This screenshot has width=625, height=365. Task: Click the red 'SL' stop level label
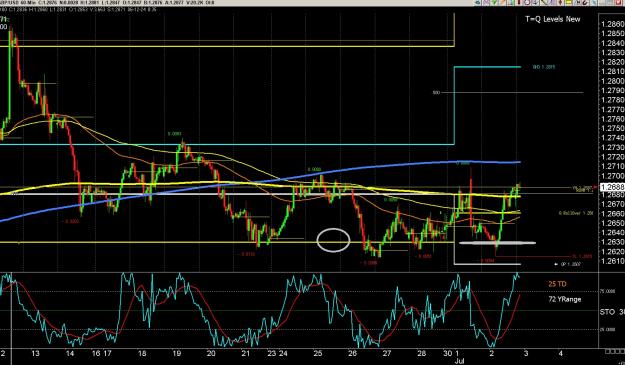(x=582, y=256)
